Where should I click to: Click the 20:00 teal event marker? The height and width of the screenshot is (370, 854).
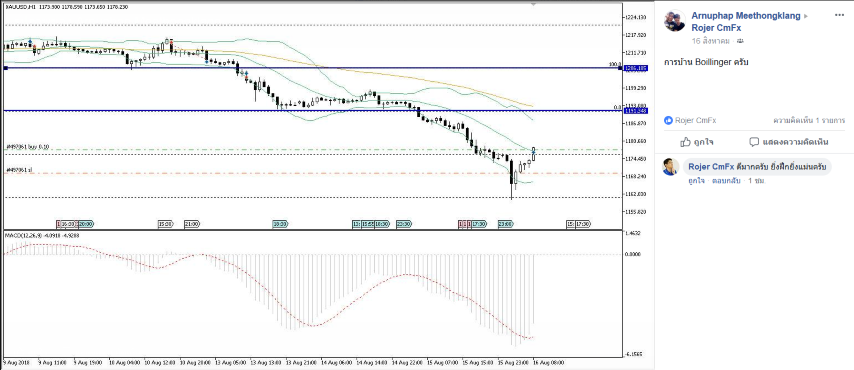pos(86,223)
